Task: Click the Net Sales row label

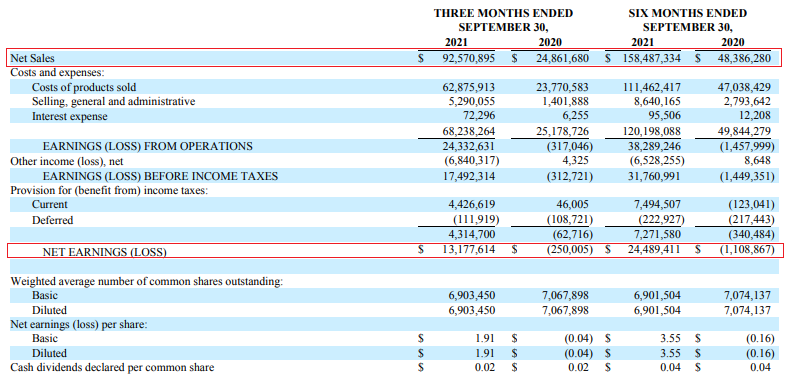Action: click(32, 59)
